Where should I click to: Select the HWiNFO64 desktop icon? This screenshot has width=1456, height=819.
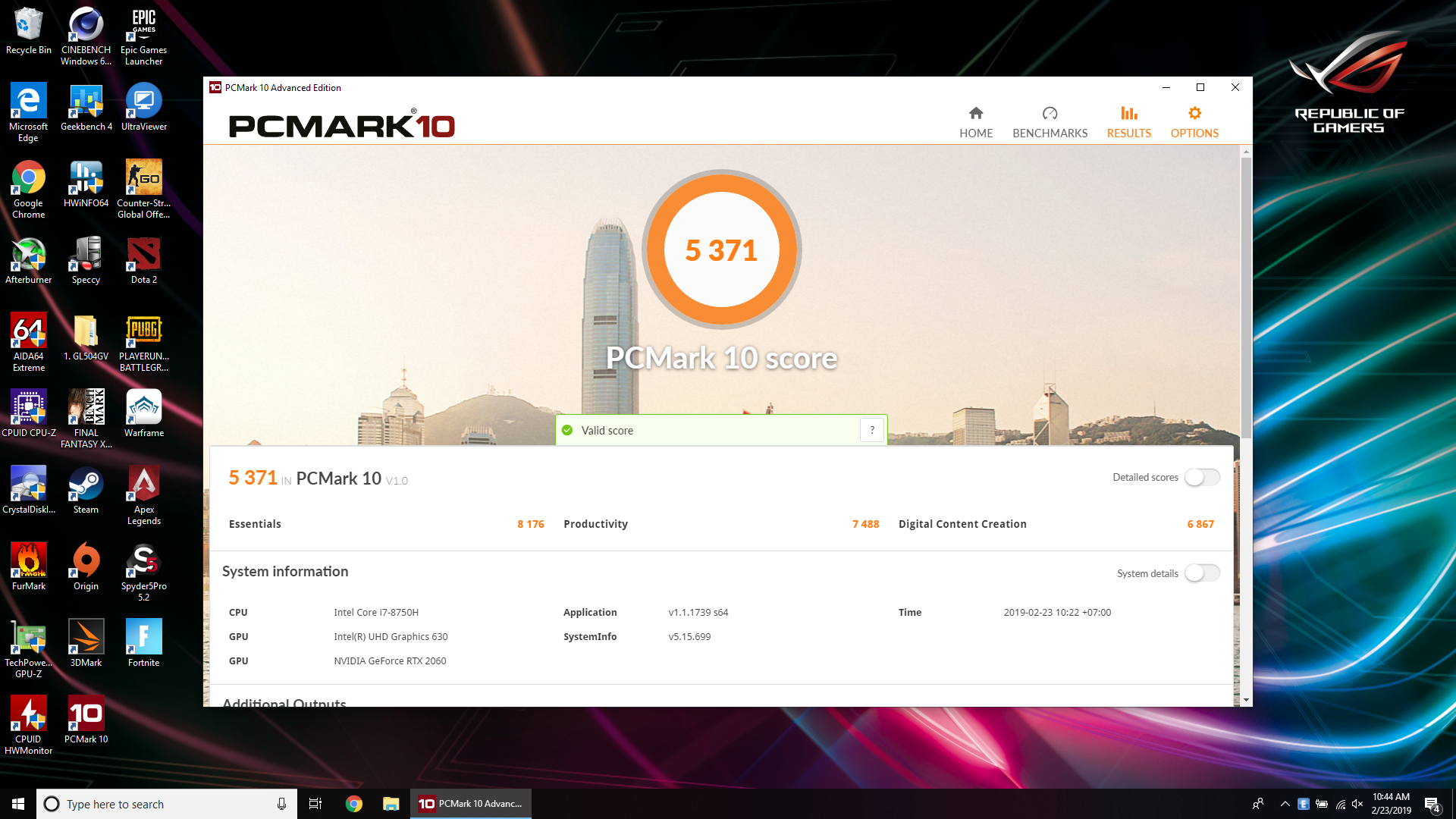click(x=86, y=184)
